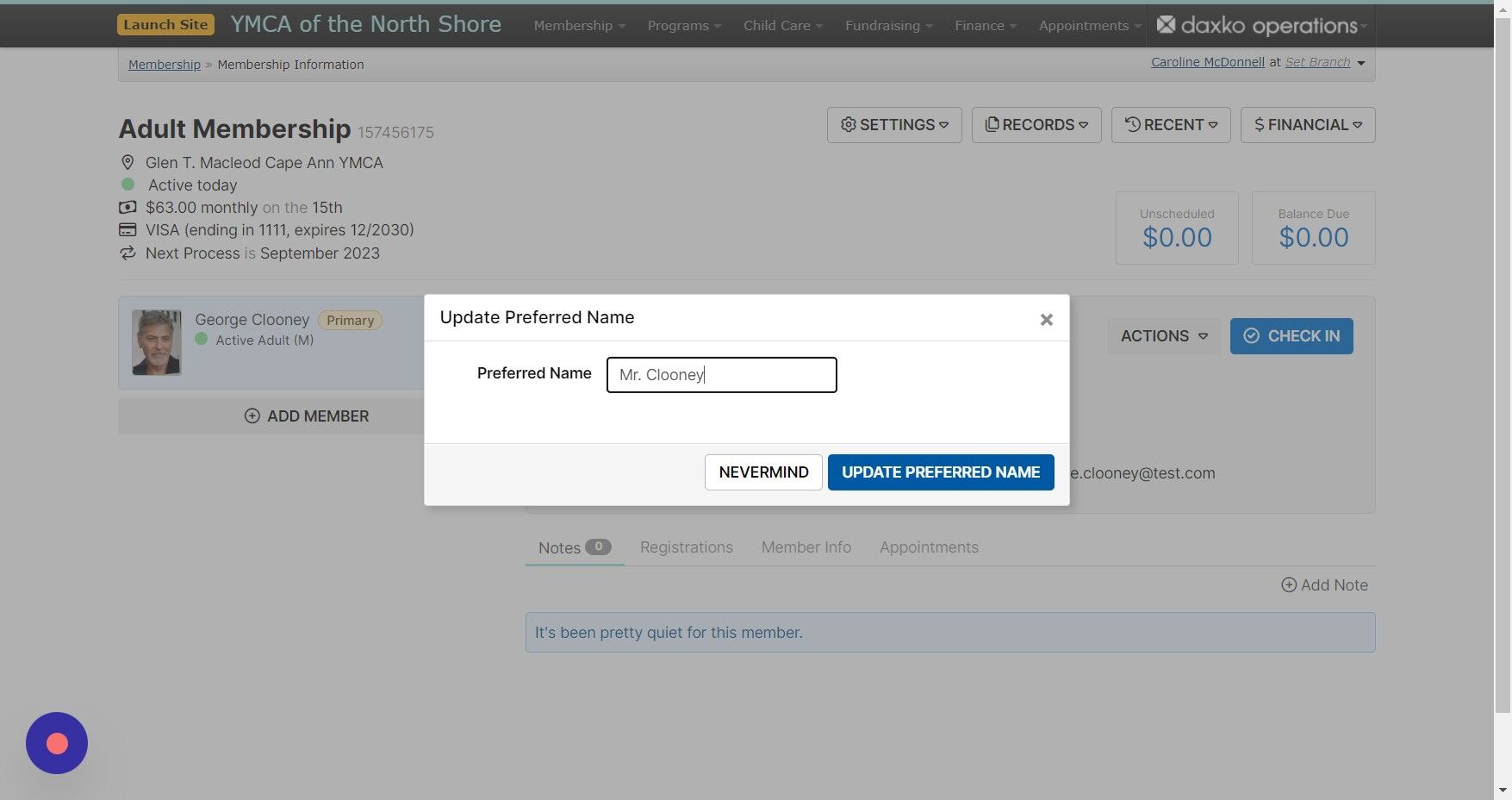Image resolution: width=1512 pixels, height=800 pixels.
Task: Click the daxko operations logo
Action: click(1258, 25)
